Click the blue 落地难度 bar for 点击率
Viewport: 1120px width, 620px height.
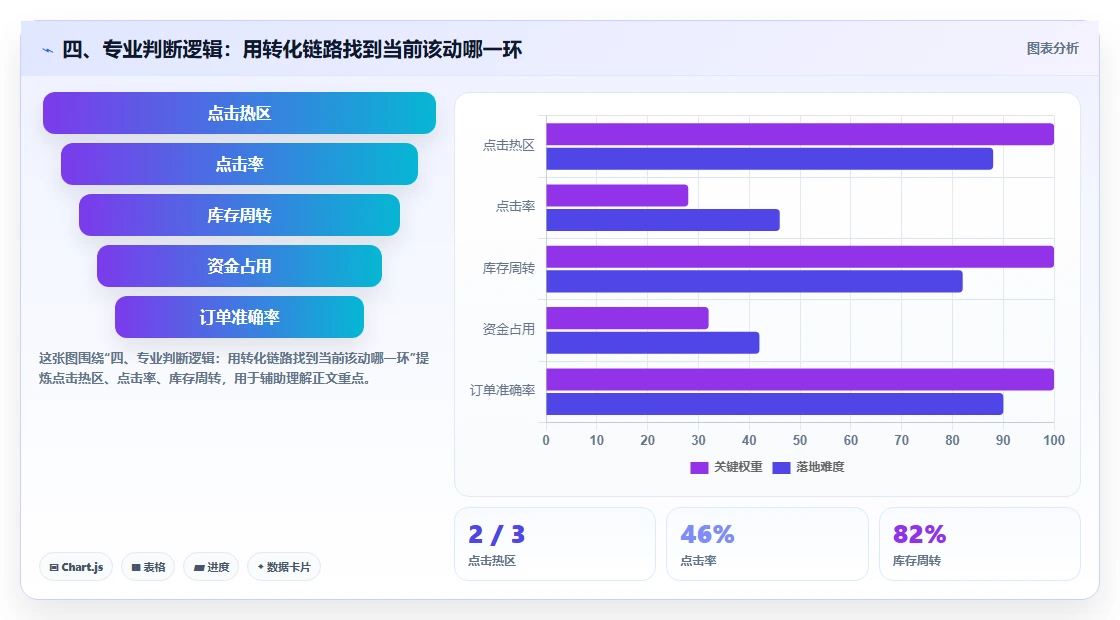[x=663, y=220]
